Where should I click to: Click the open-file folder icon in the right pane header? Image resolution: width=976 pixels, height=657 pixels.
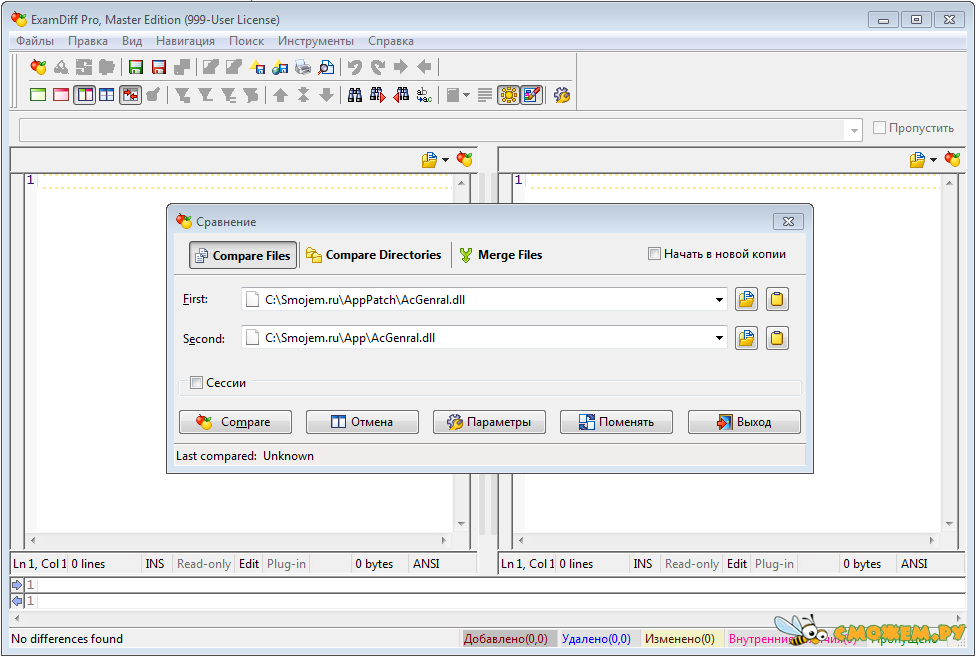coord(917,160)
